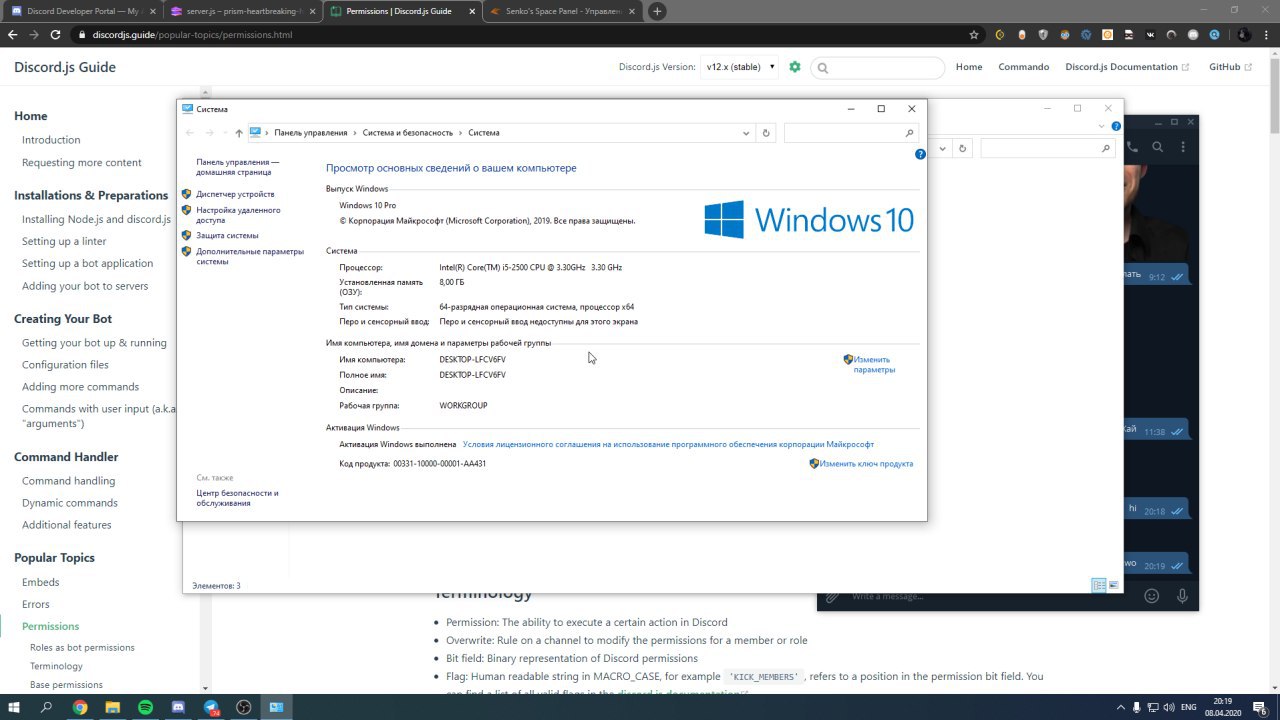1280x720 pixels.
Task: Open the OBS Studio taskbar icon
Action: coord(244,707)
